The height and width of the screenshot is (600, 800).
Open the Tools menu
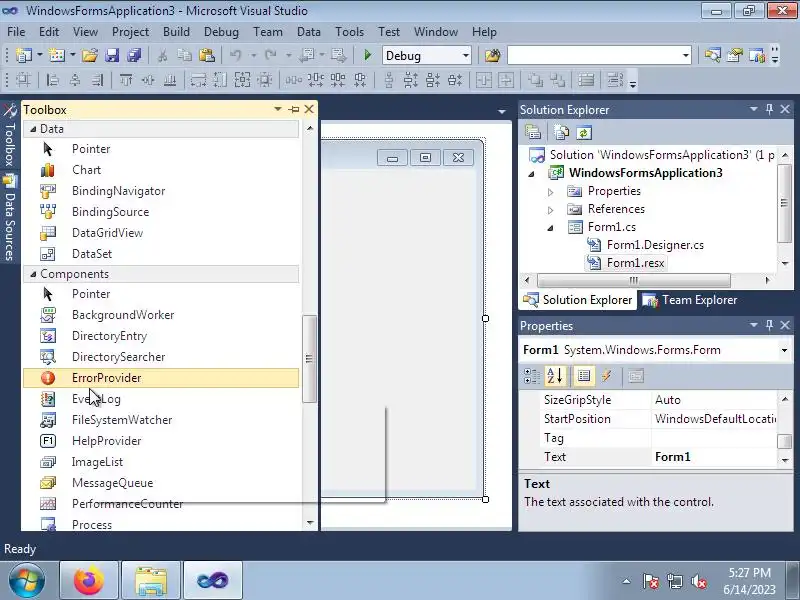349,32
